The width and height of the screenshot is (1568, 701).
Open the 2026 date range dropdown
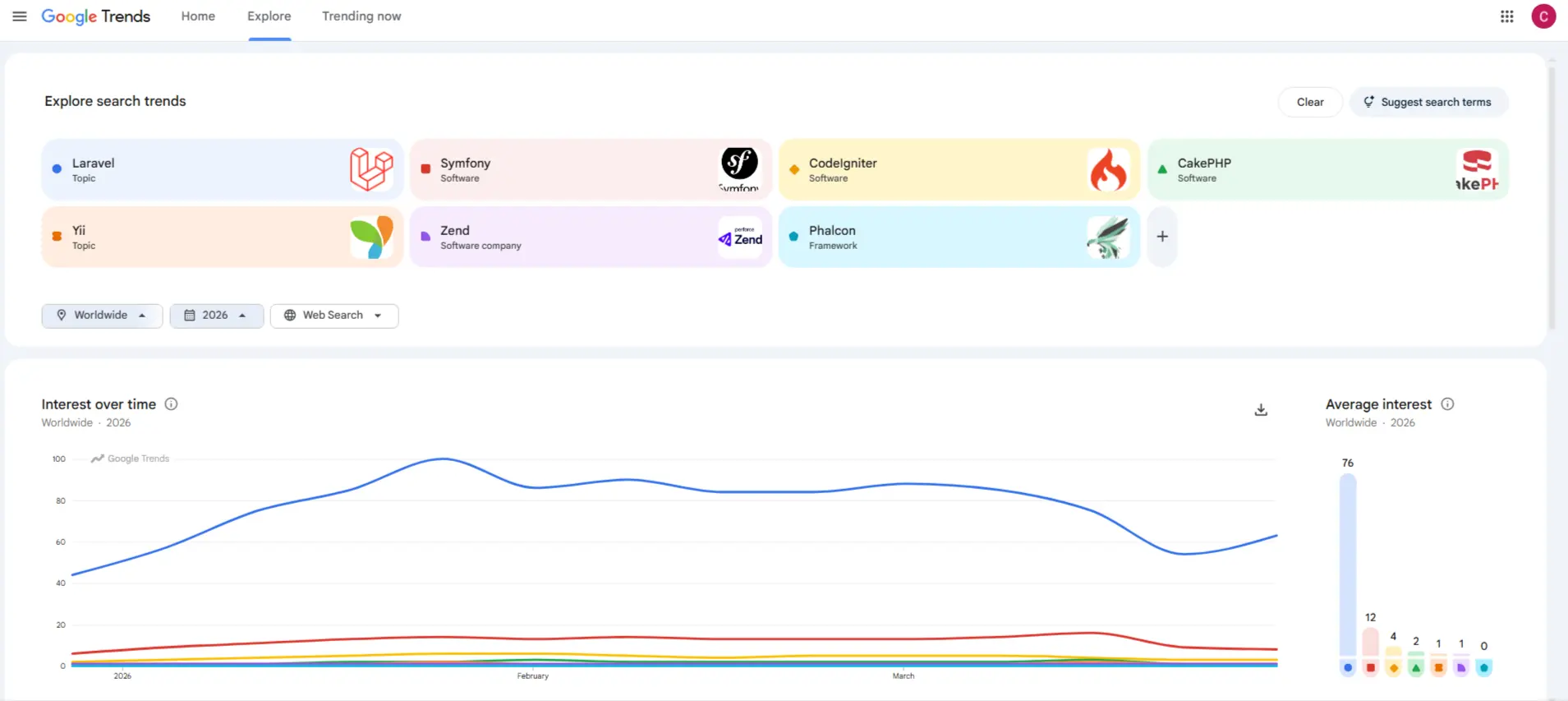click(216, 316)
